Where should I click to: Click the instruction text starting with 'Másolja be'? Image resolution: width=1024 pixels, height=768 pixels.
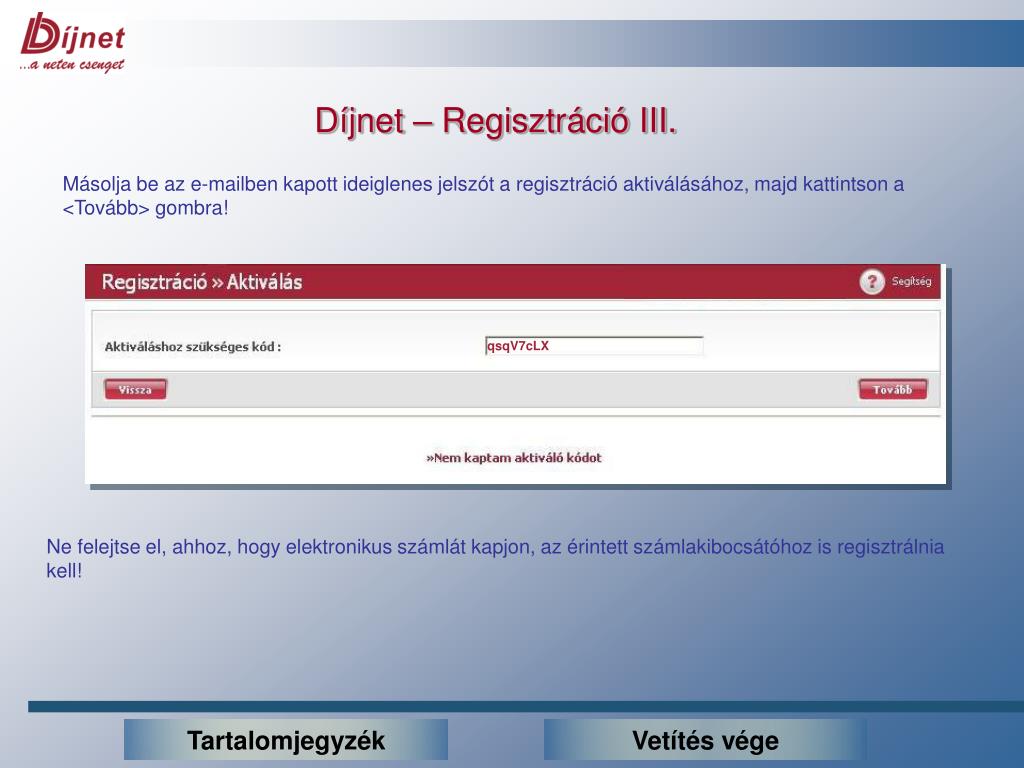[x=483, y=196]
